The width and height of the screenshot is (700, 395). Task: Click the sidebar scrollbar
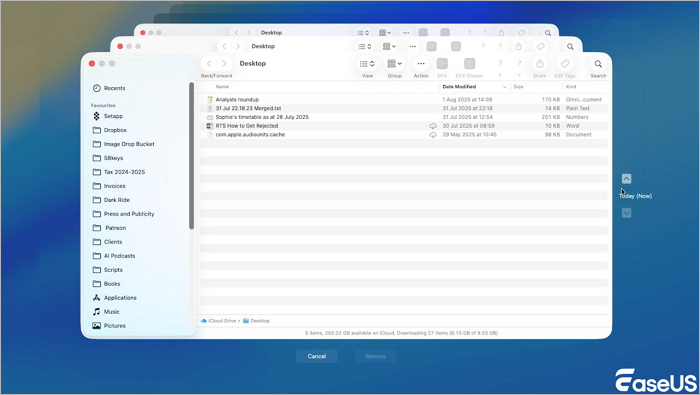pos(192,156)
